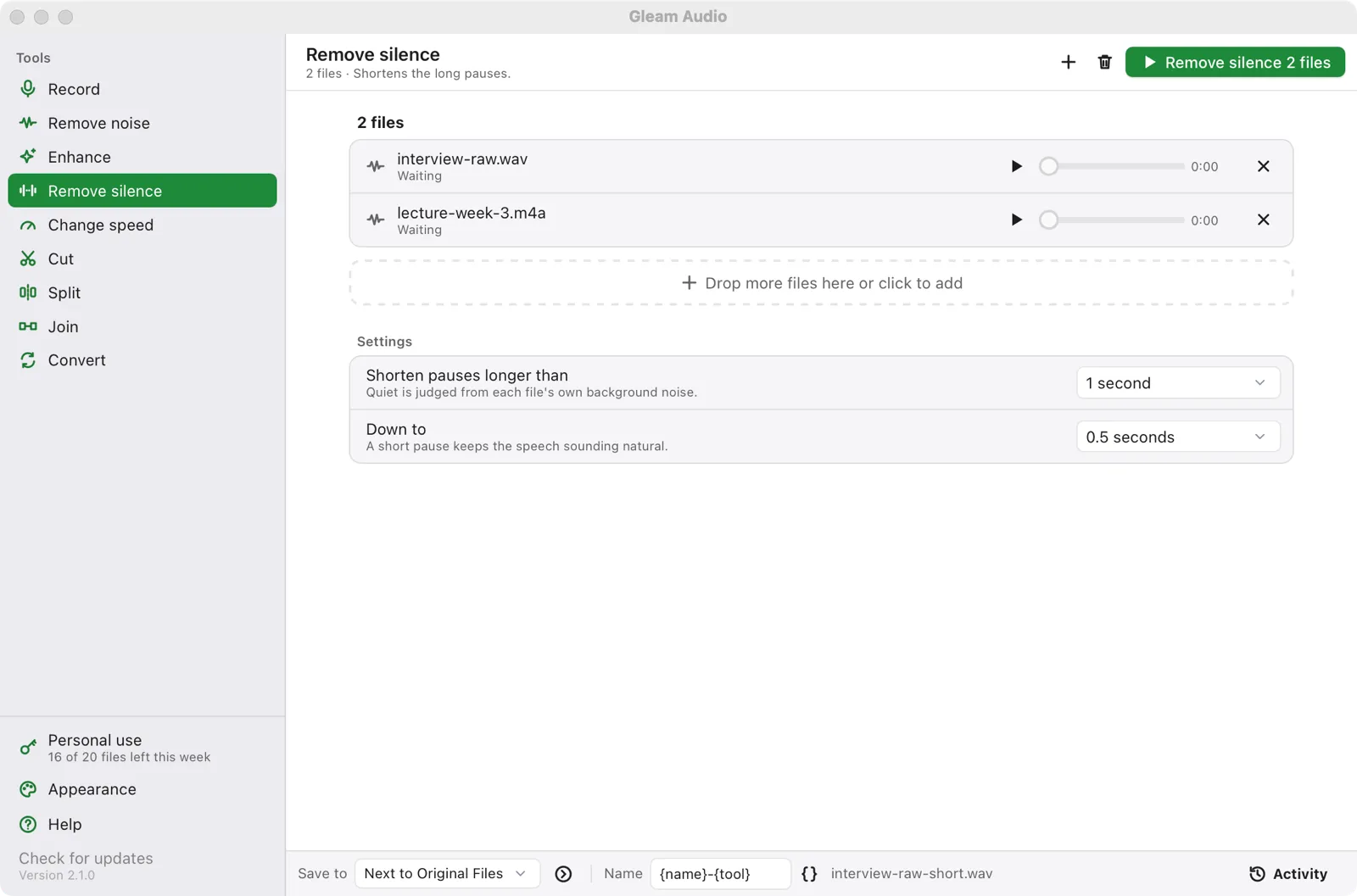Click the waveform icon beside lecture-week-3.m4a
Image resolution: width=1357 pixels, height=896 pixels.
(376, 220)
